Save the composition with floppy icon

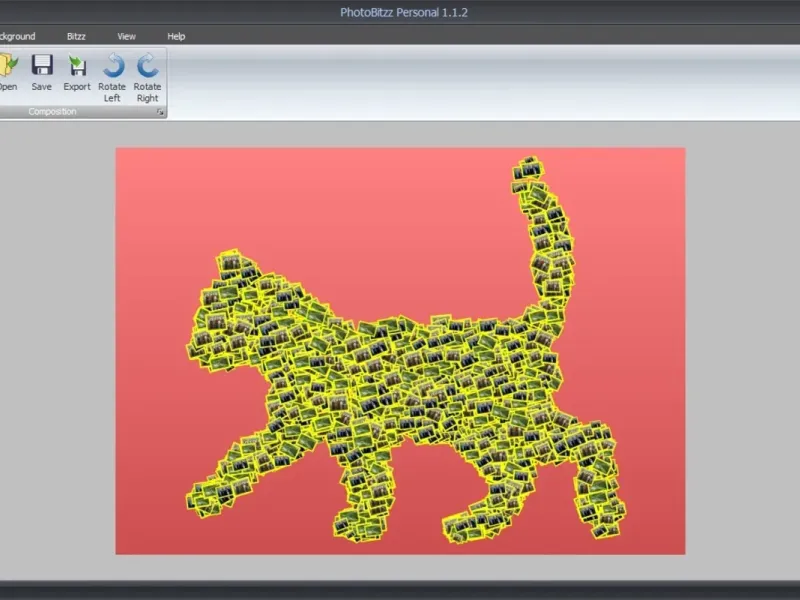pyautogui.click(x=42, y=73)
